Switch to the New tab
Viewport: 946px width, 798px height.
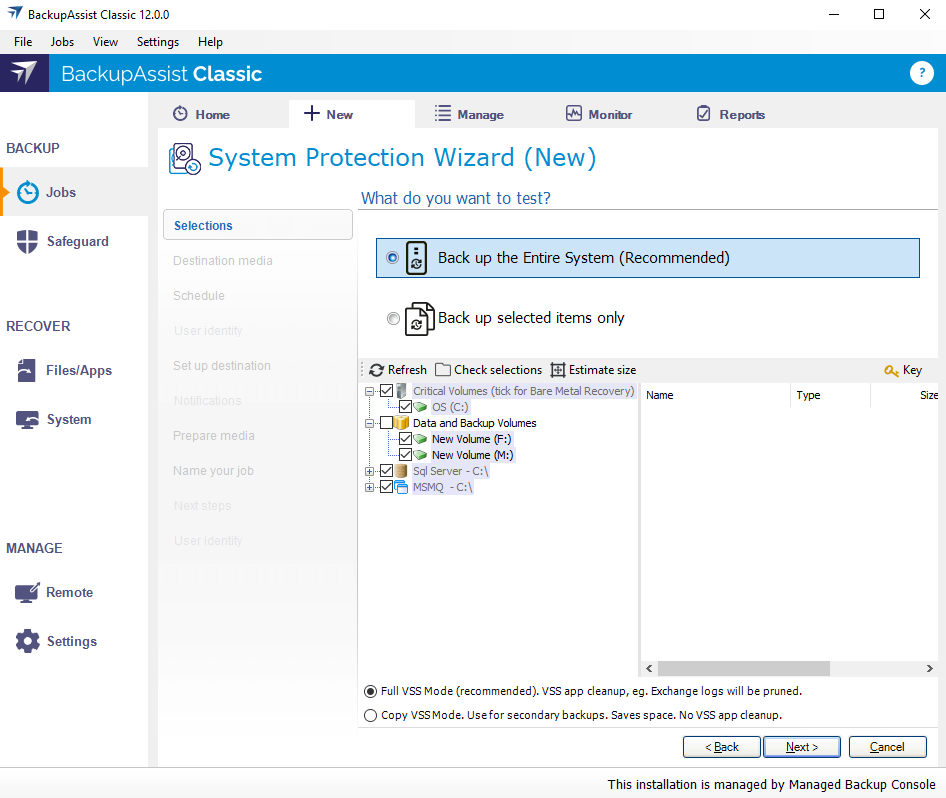(352, 114)
